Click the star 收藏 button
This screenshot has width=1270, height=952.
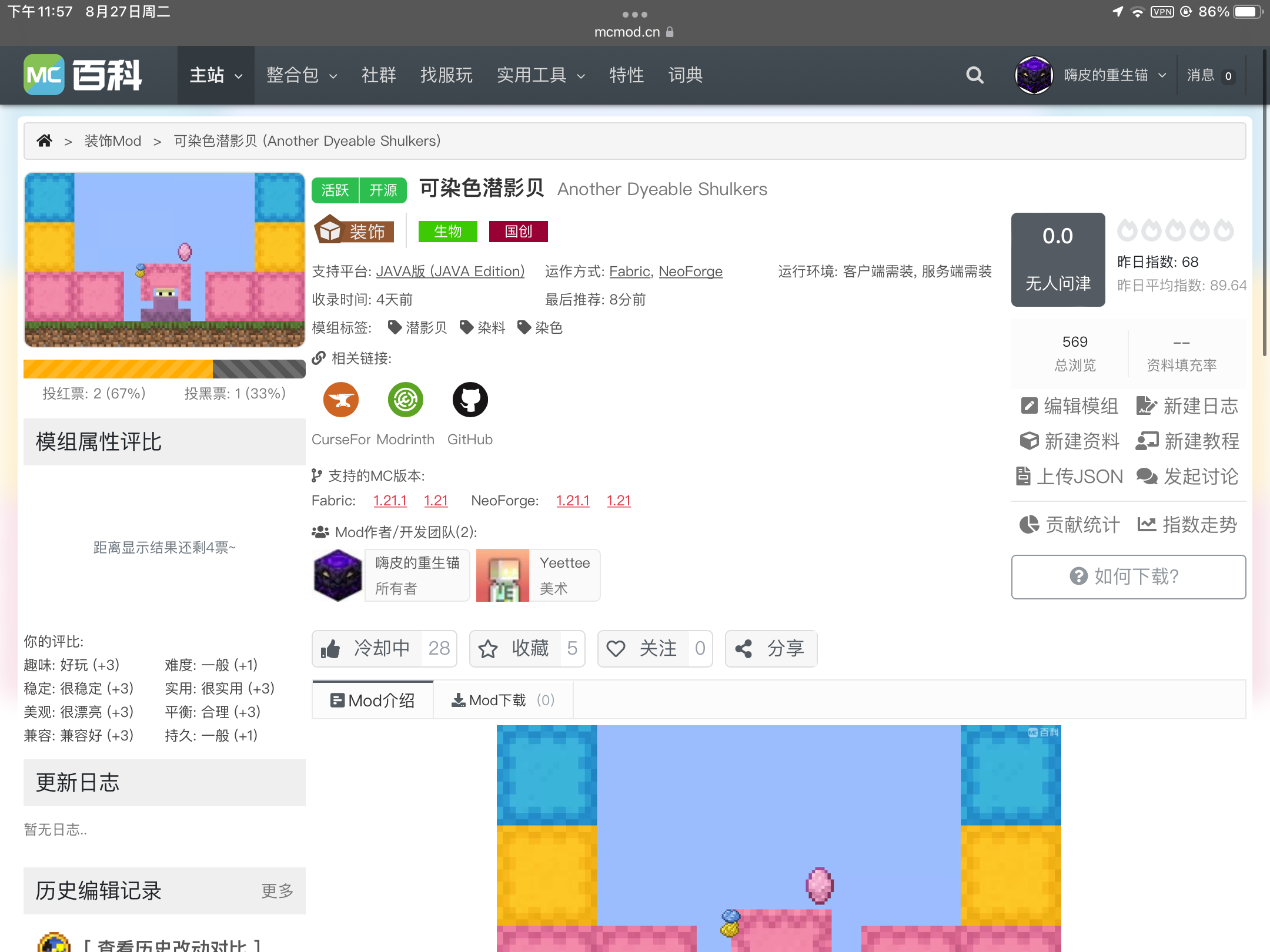pos(527,649)
